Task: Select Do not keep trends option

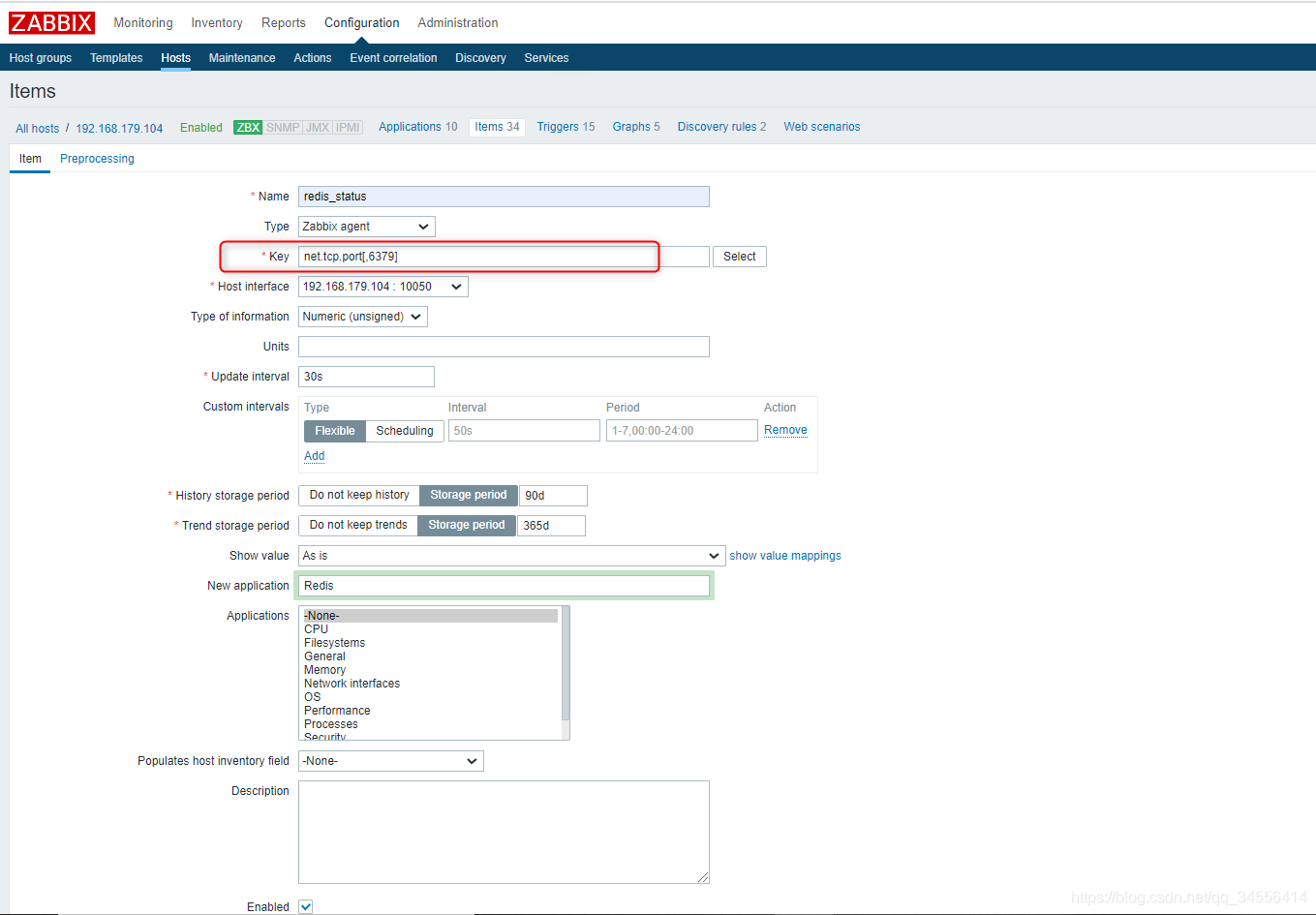Action: (x=357, y=525)
